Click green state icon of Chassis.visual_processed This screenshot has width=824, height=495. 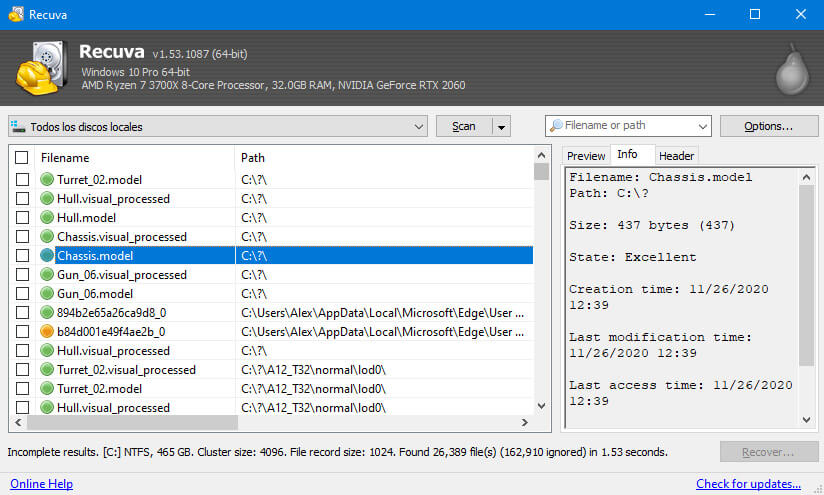(47, 236)
